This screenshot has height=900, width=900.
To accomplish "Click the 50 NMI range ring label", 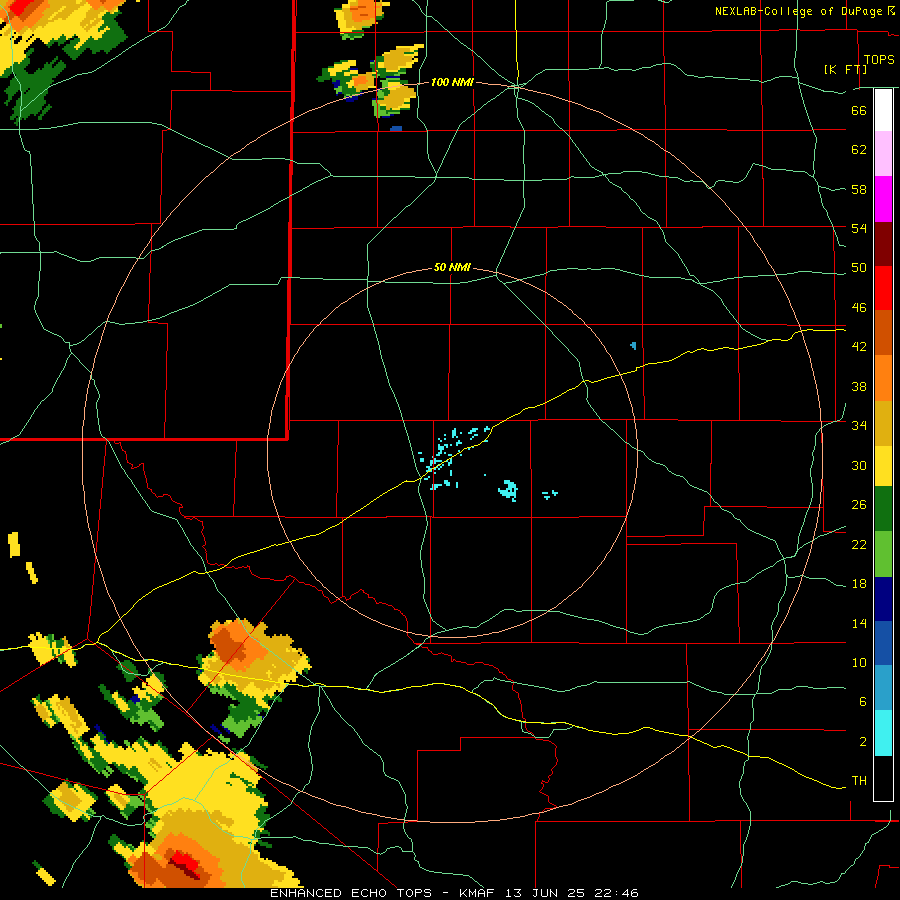I will (x=452, y=267).
